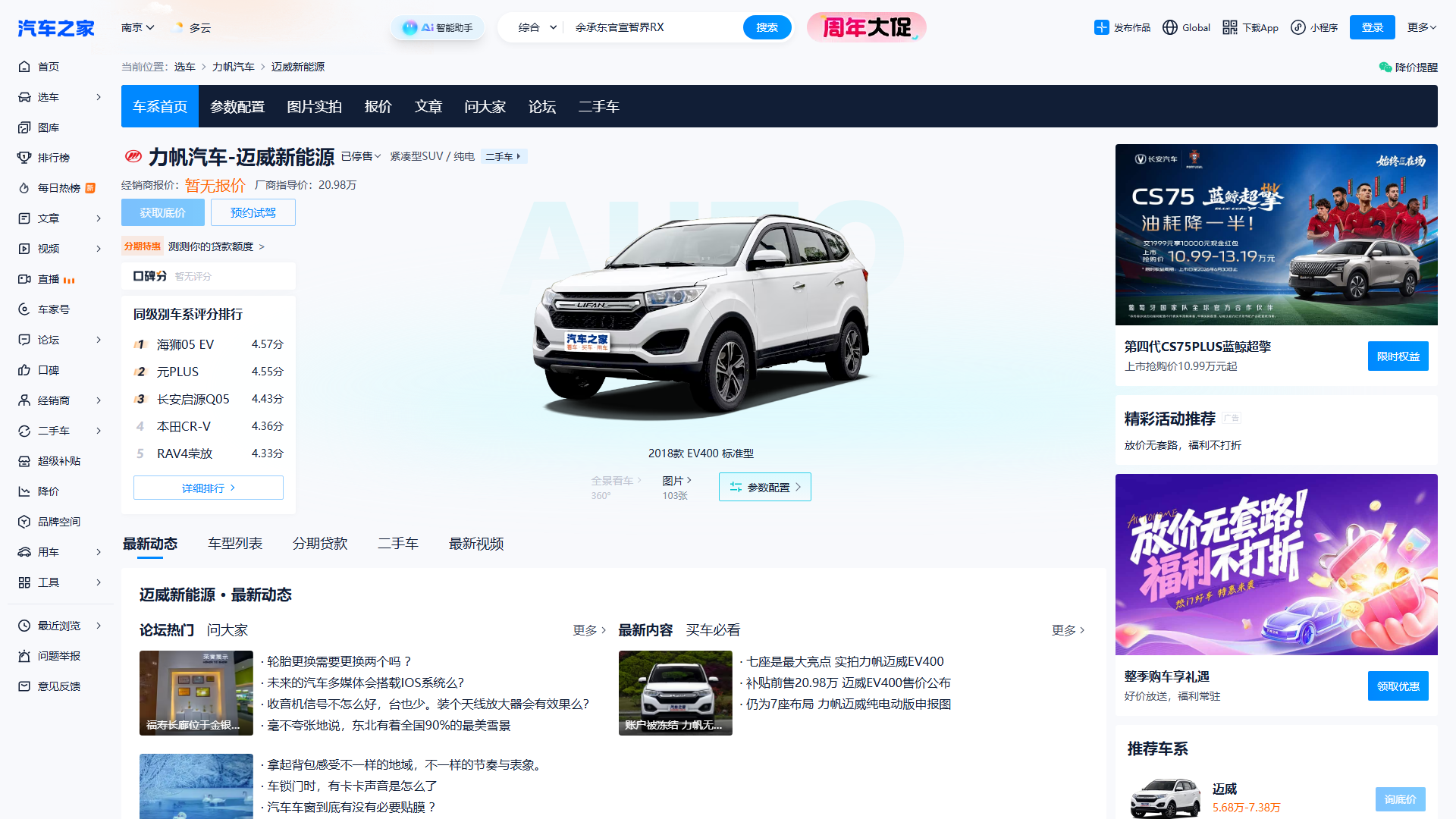The image size is (1456, 819).
Task: Open the 分期贷款 section tab
Action: (x=320, y=544)
